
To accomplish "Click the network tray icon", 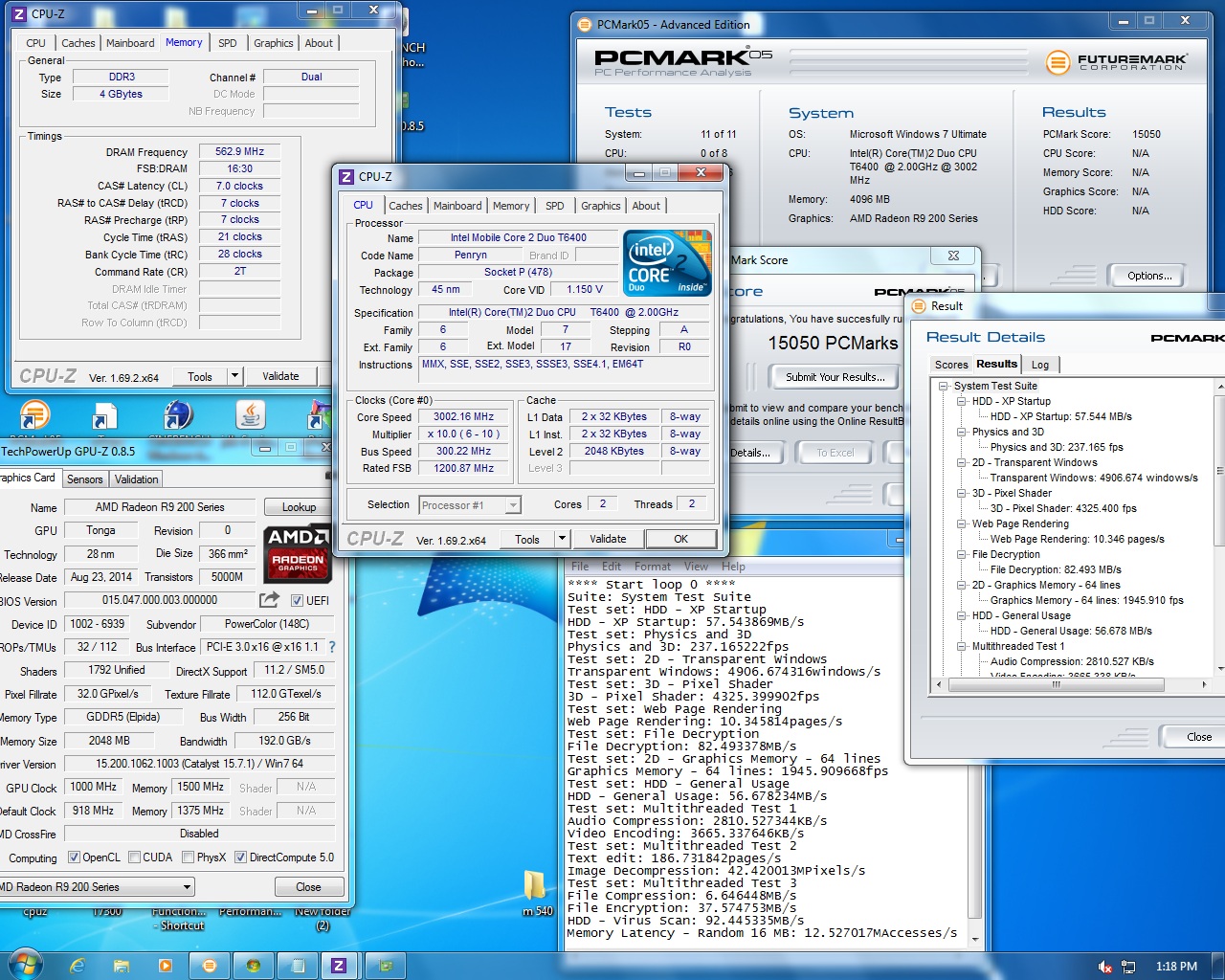I will point(1128,967).
